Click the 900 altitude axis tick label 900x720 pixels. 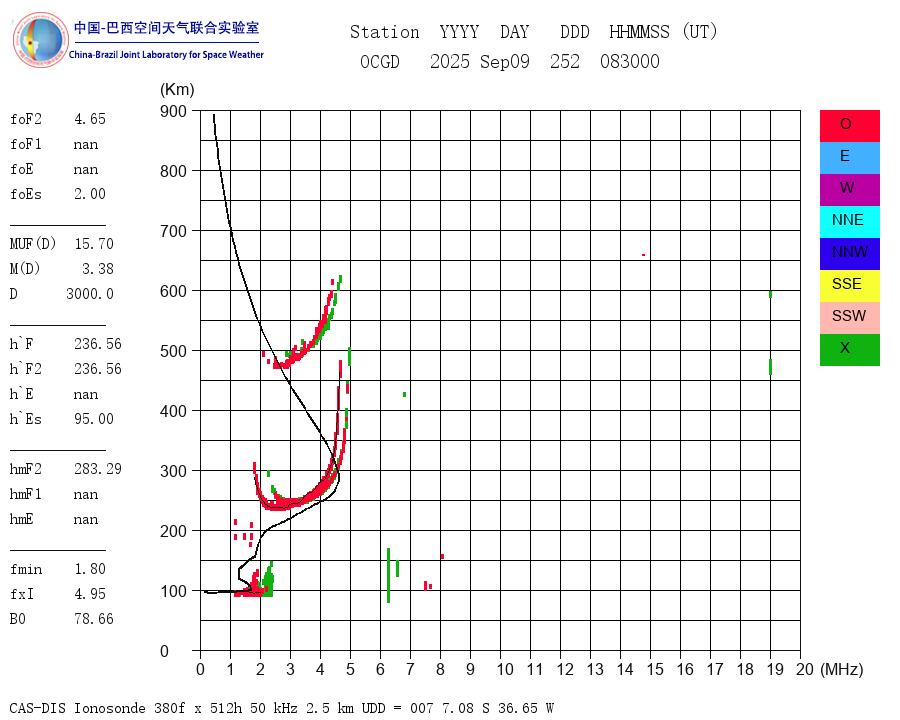[x=173, y=111]
